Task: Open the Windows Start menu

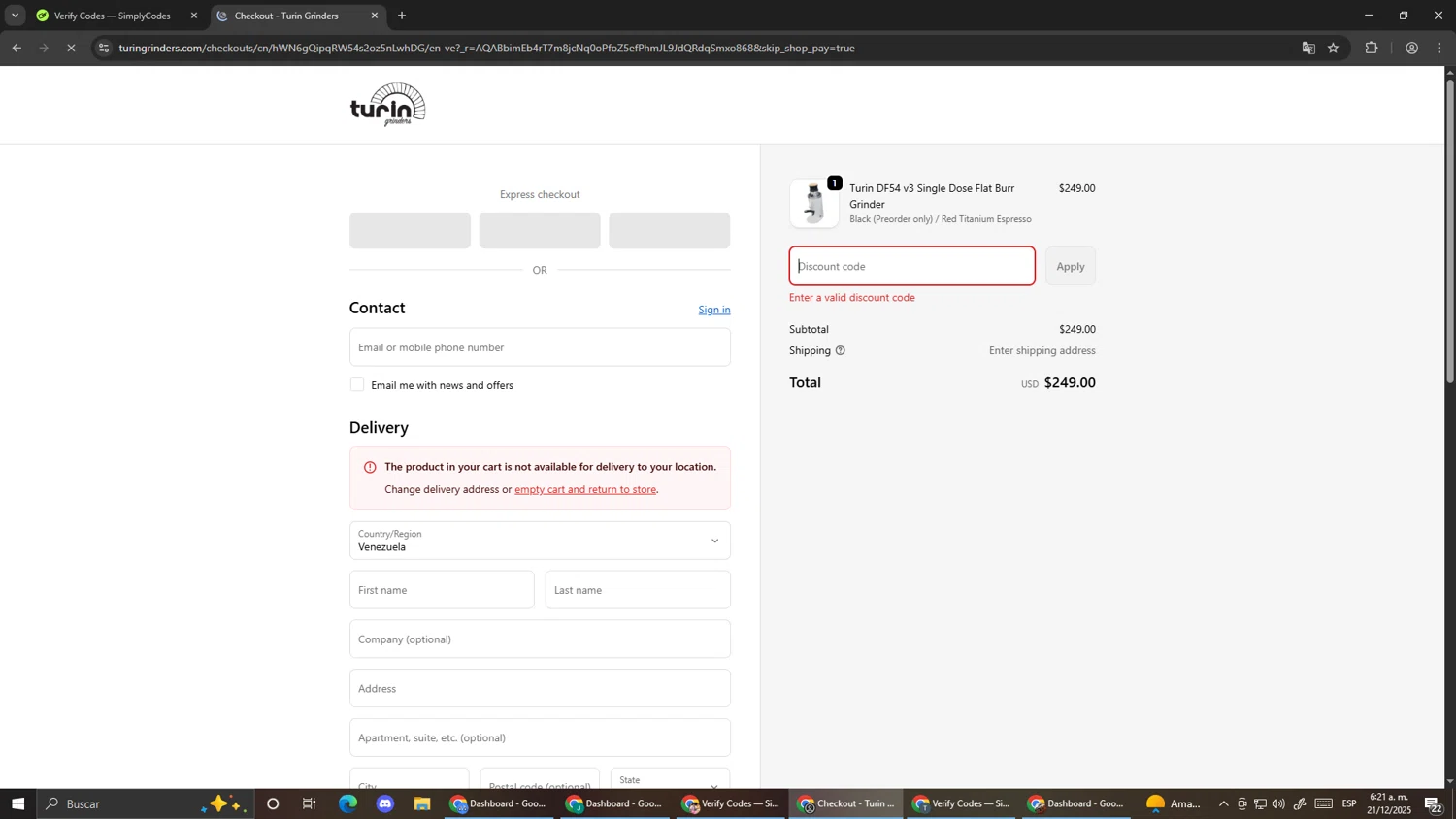Action: tap(17, 804)
